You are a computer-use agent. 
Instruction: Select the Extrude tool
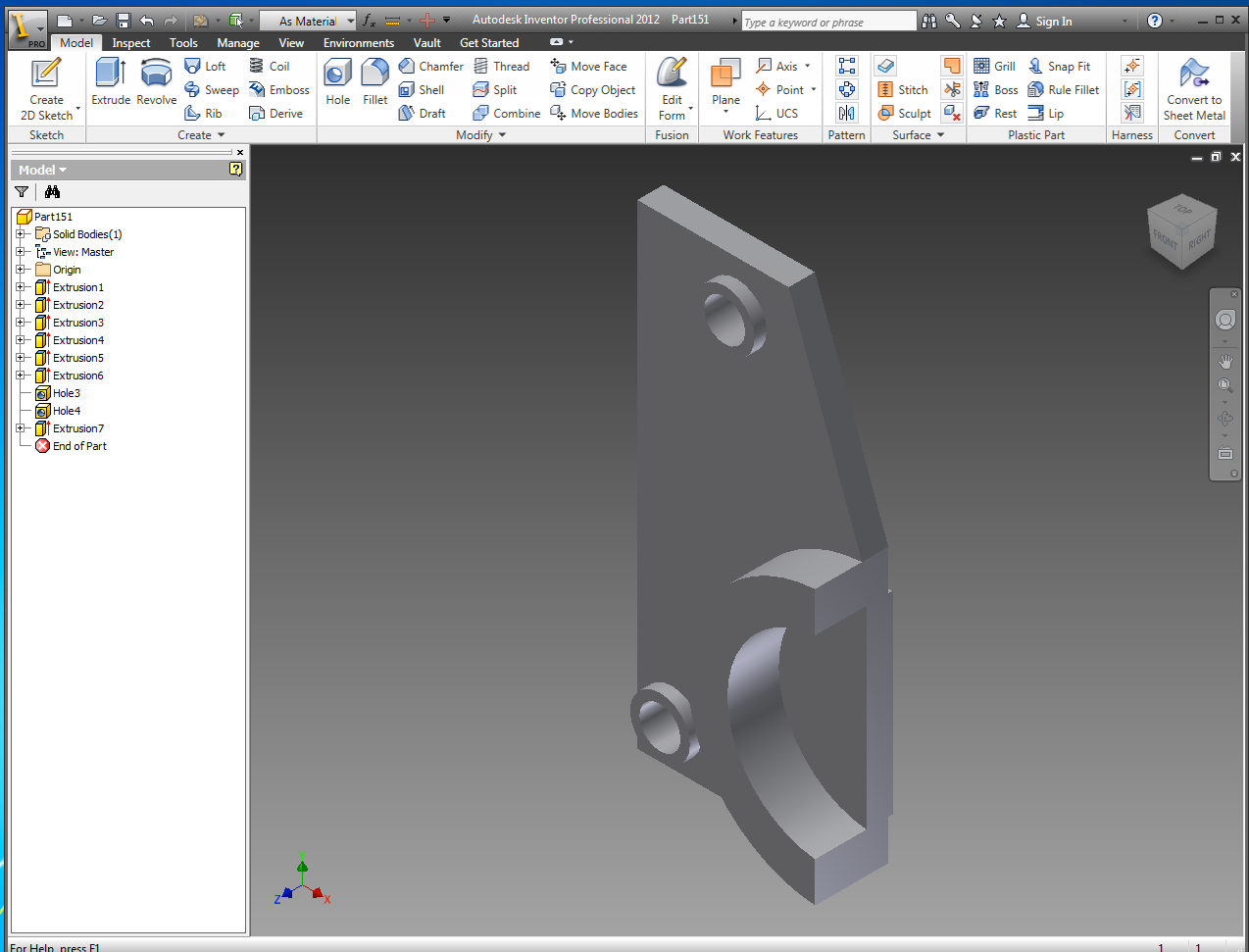[x=110, y=83]
